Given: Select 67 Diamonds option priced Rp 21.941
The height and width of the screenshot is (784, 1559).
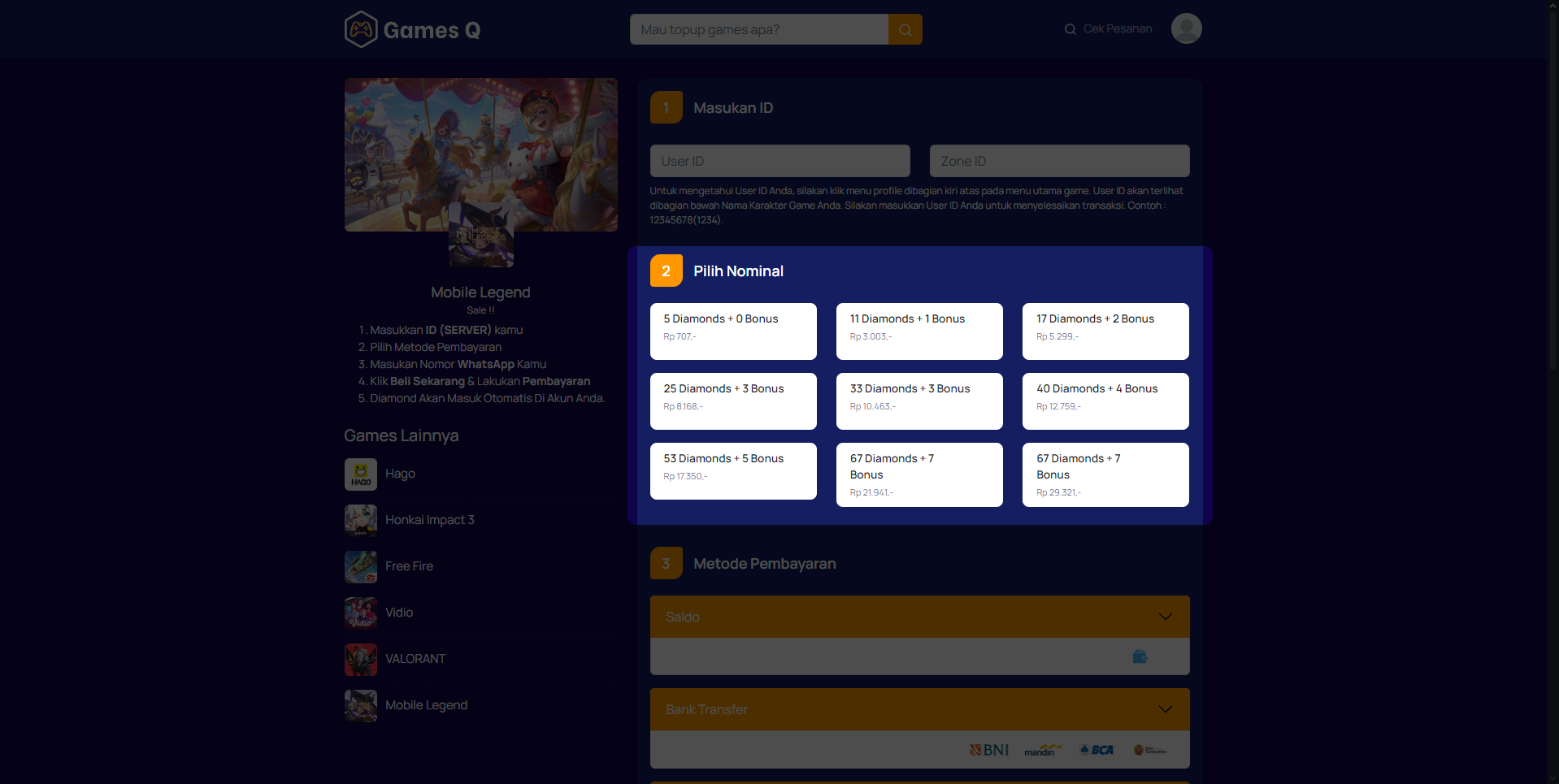Looking at the screenshot, I should click(x=919, y=474).
